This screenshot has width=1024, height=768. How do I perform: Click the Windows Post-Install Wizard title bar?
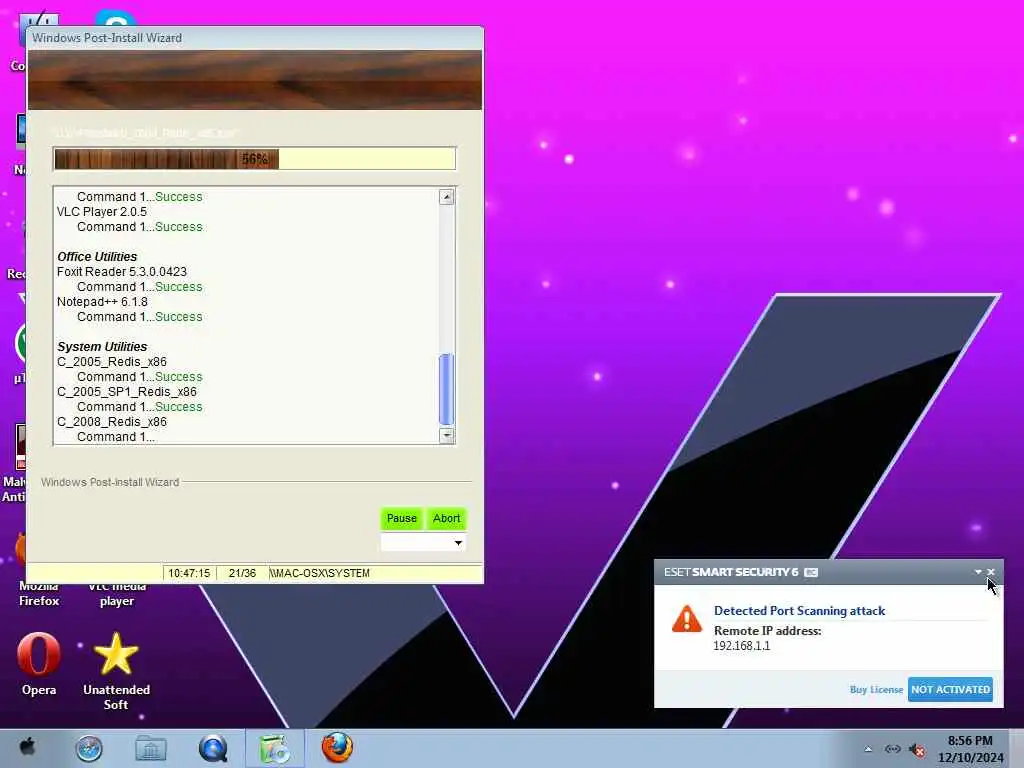click(x=255, y=38)
